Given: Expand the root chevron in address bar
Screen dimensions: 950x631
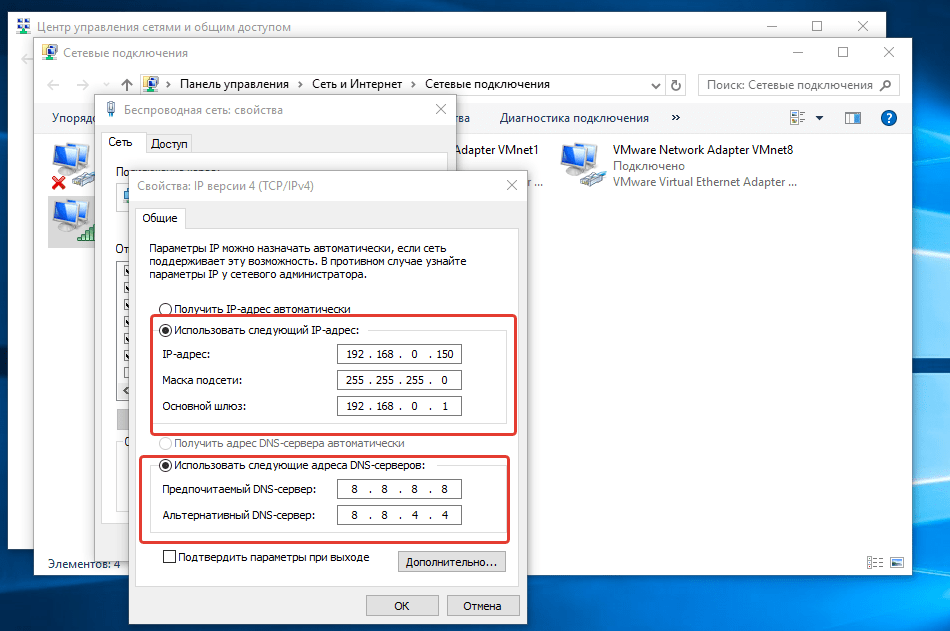Looking at the screenshot, I should pyautogui.click(x=168, y=85).
